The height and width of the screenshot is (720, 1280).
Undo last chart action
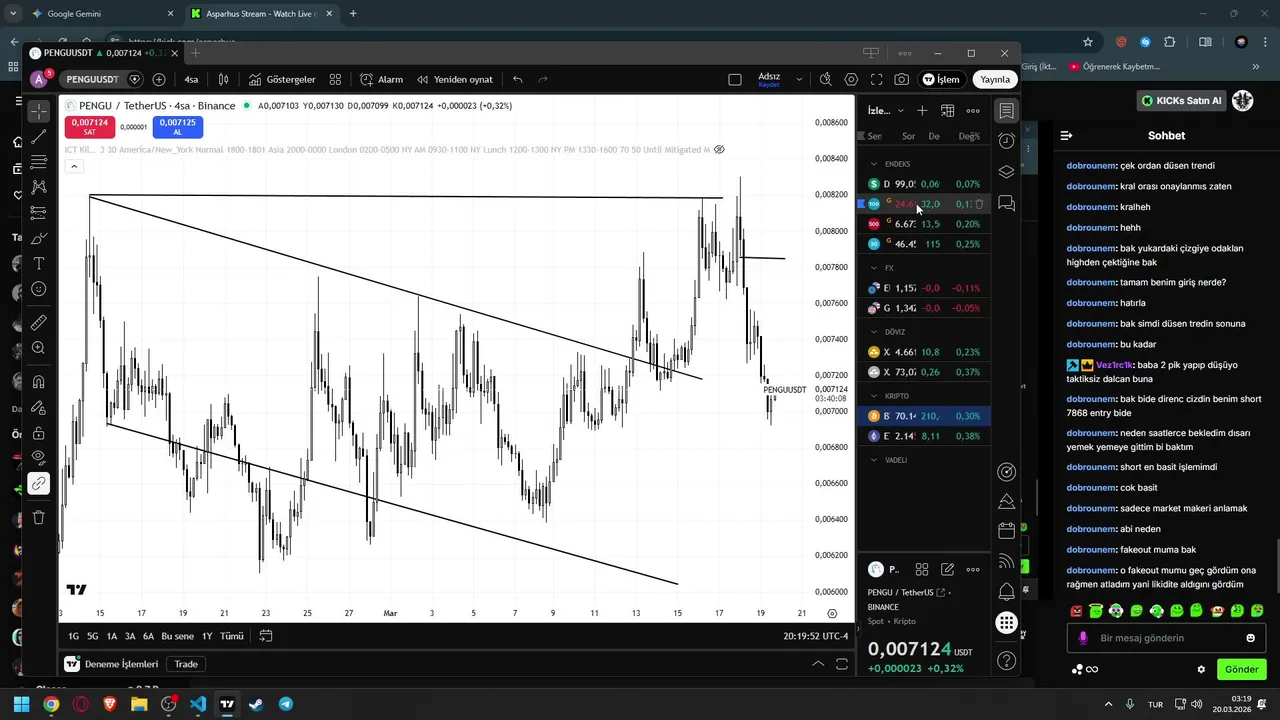(517, 79)
